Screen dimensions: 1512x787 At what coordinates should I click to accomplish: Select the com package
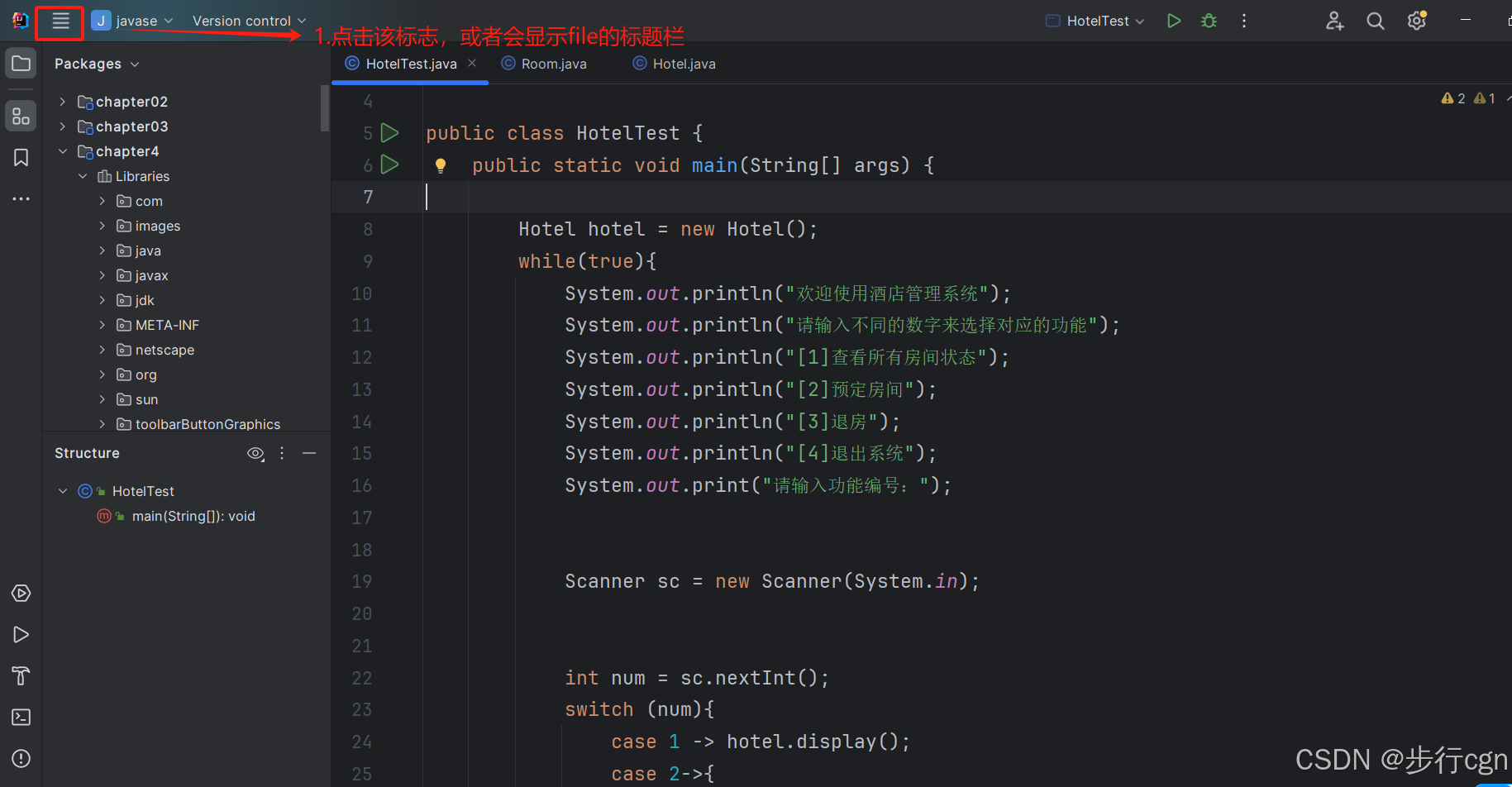tap(140, 201)
